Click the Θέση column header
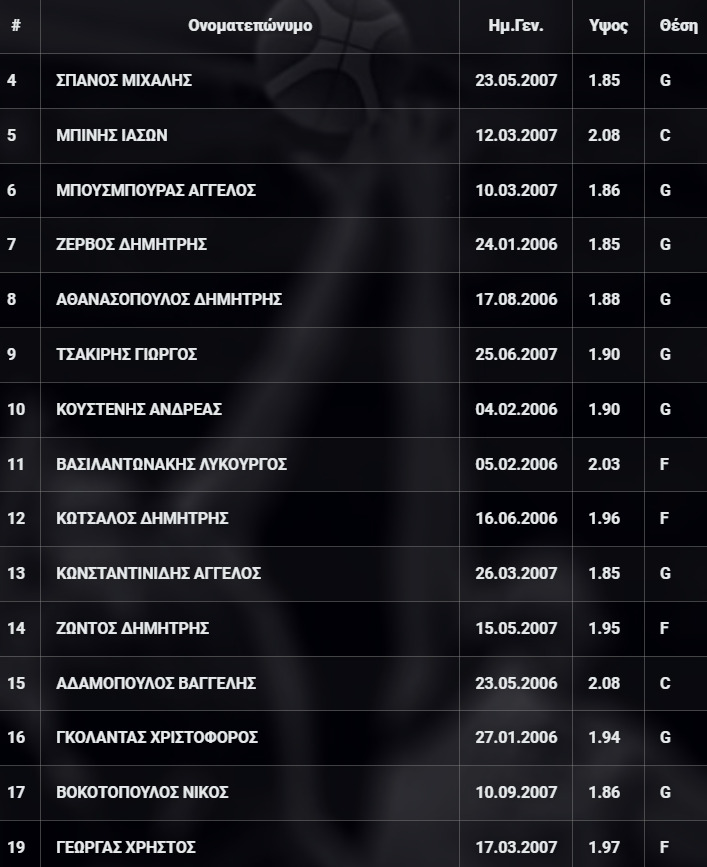The image size is (707, 867). click(x=678, y=25)
